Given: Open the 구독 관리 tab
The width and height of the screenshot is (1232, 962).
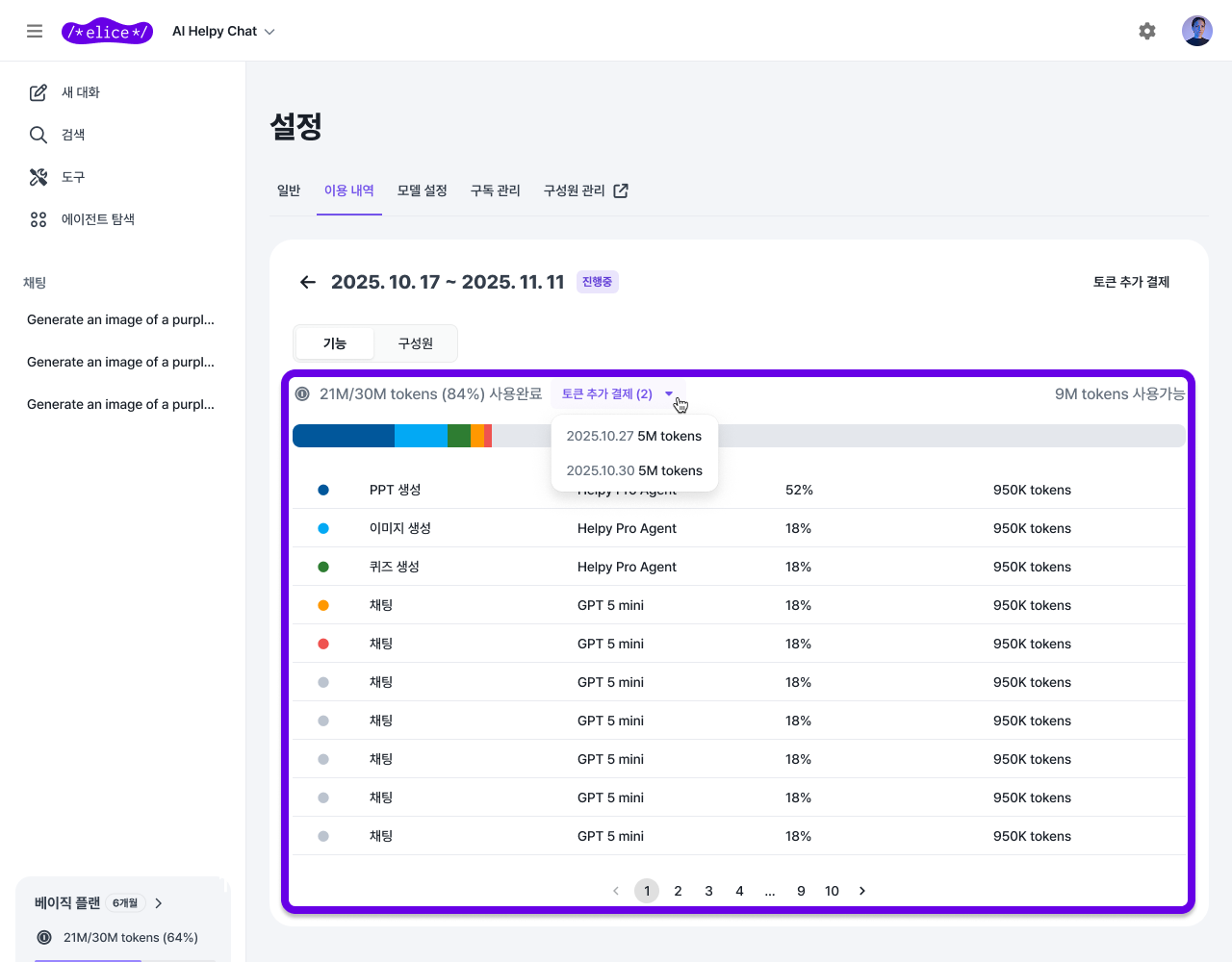Looking at the screenshot, I should point(495,190).
